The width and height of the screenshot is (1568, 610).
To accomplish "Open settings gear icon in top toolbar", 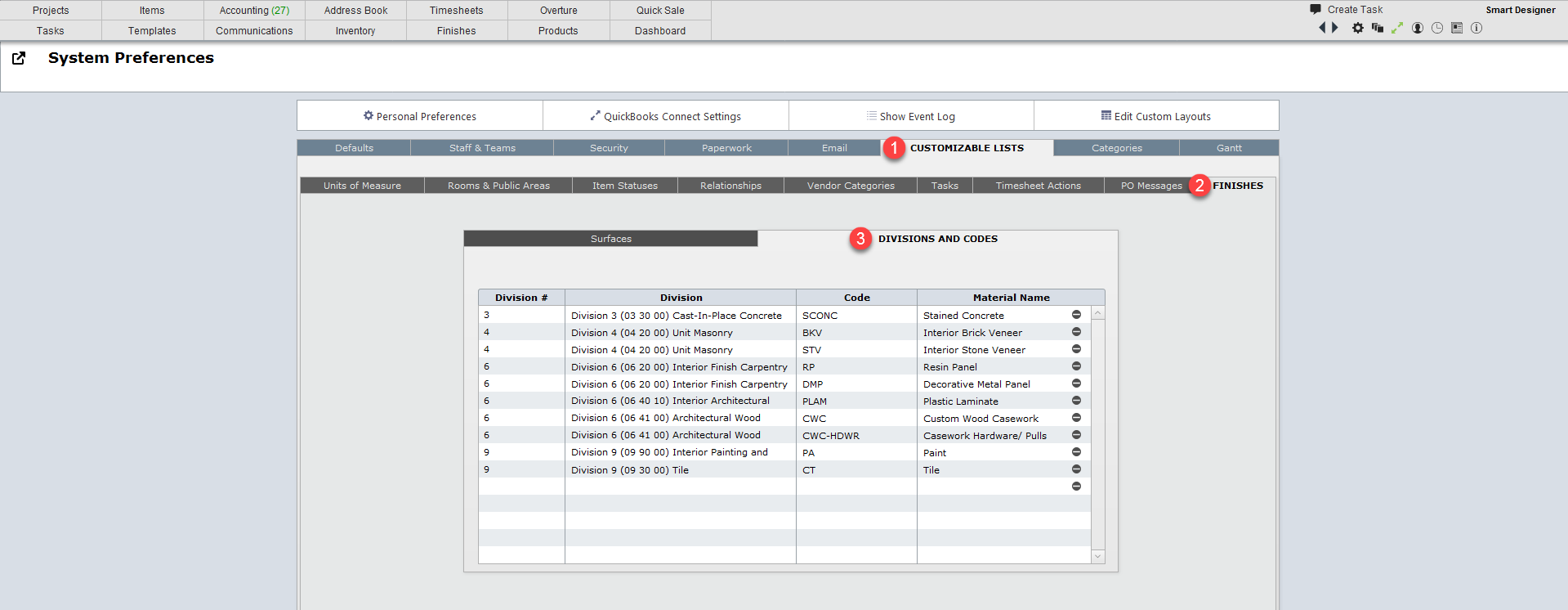I will [1358, 28].
